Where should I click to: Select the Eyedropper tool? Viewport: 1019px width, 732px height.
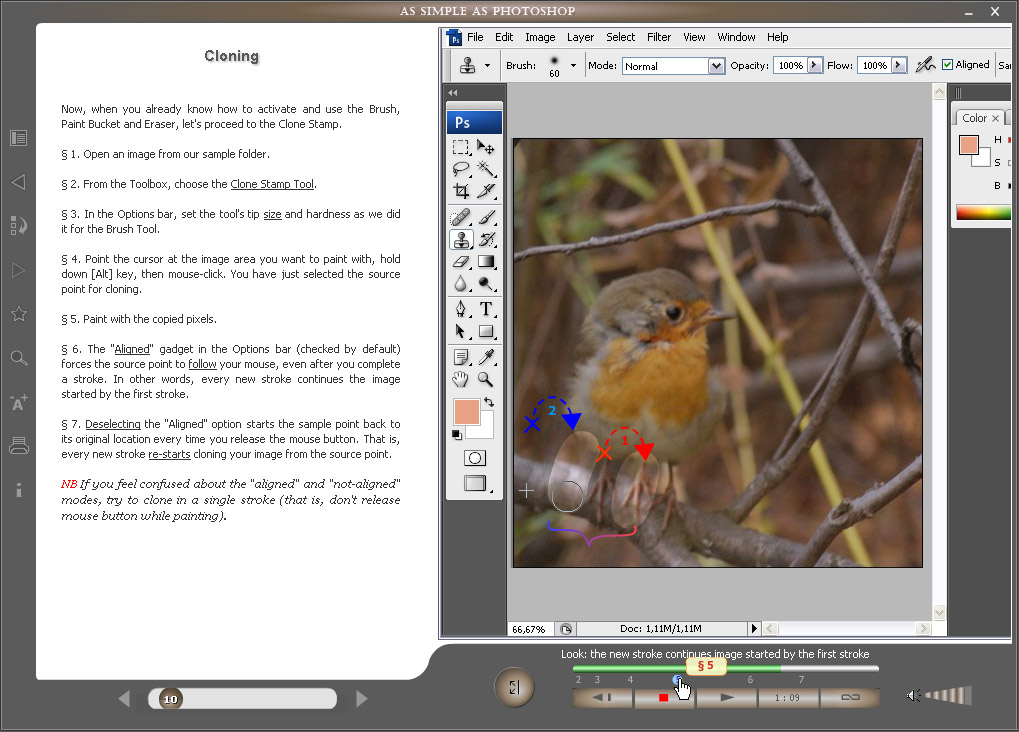[485, 357]
